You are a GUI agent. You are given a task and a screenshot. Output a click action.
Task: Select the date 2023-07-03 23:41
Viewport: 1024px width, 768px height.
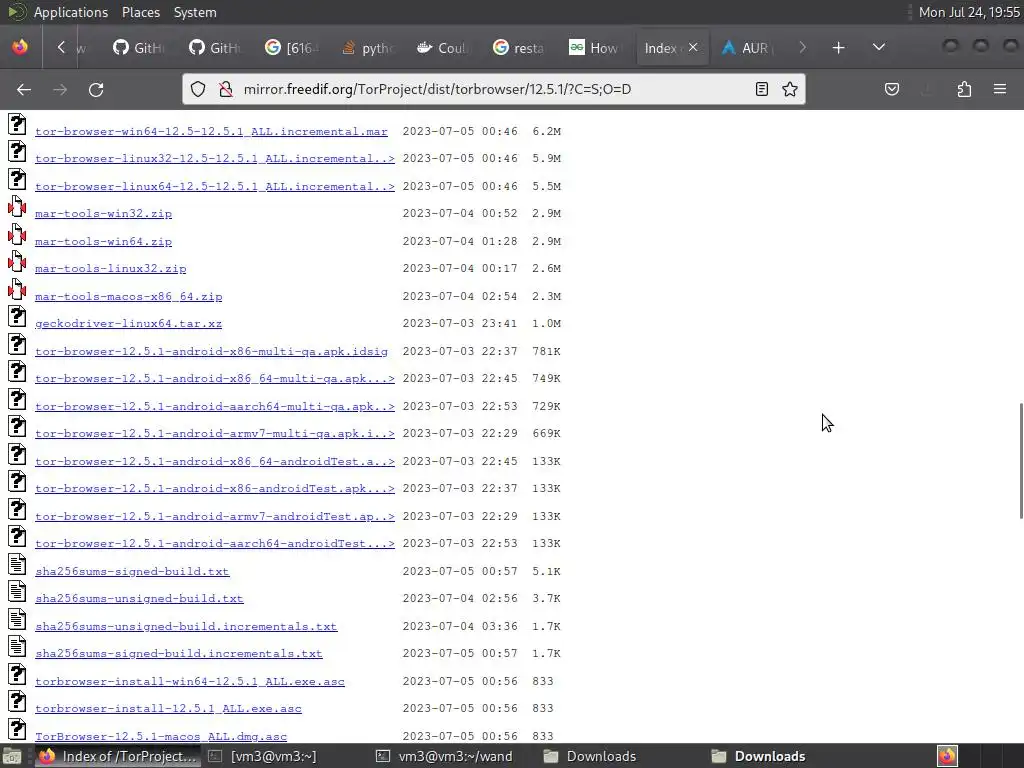pyautogui.click(x=460, y=323)
